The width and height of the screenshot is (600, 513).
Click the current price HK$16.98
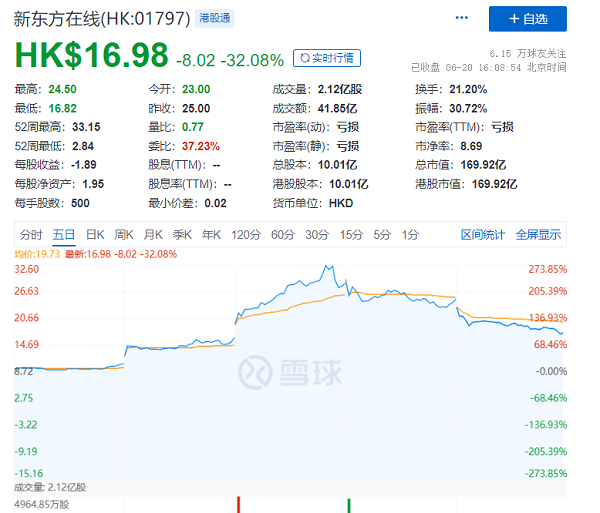coord(91,55)
